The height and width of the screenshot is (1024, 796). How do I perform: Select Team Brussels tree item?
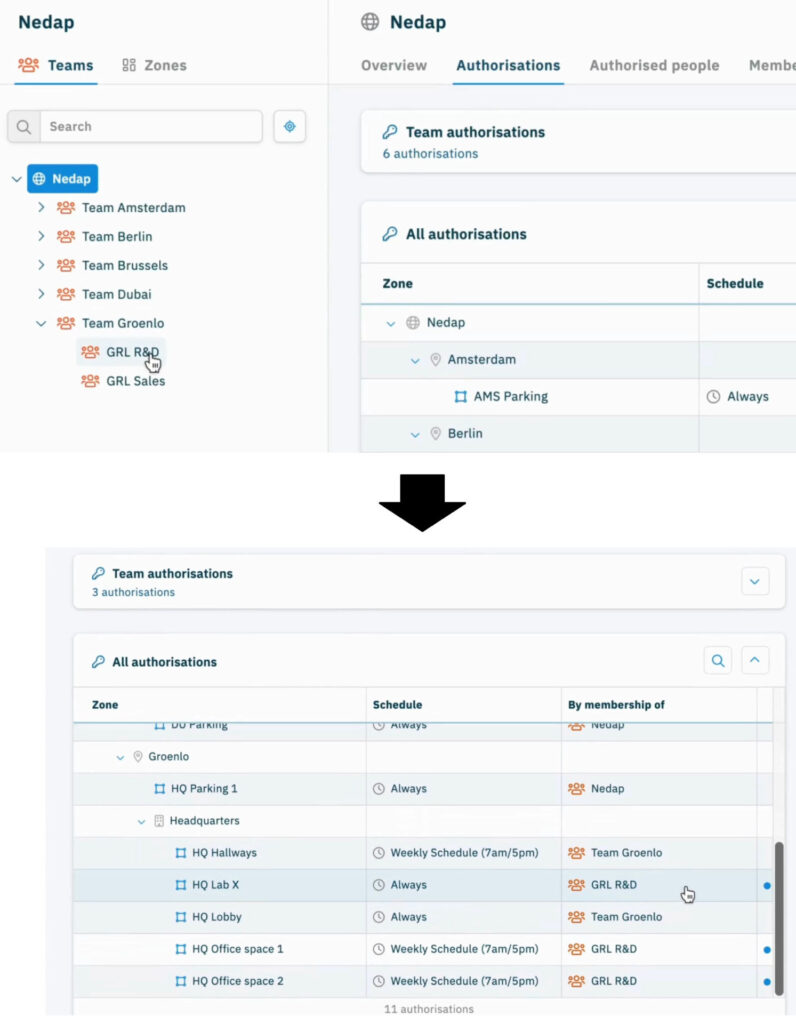112,265
